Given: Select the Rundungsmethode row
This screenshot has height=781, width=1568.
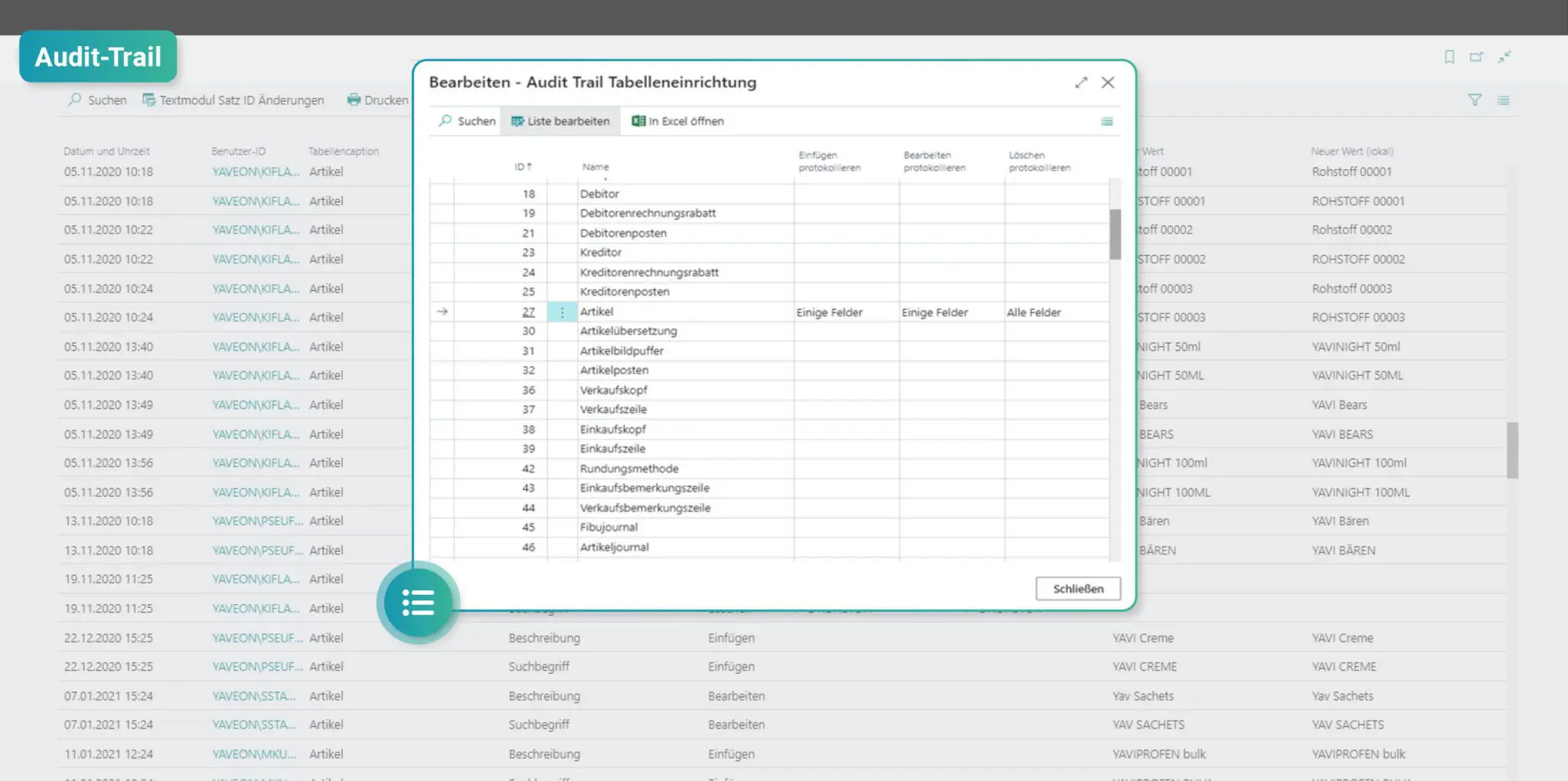Looking at the screenshot, I should [769, 469].
